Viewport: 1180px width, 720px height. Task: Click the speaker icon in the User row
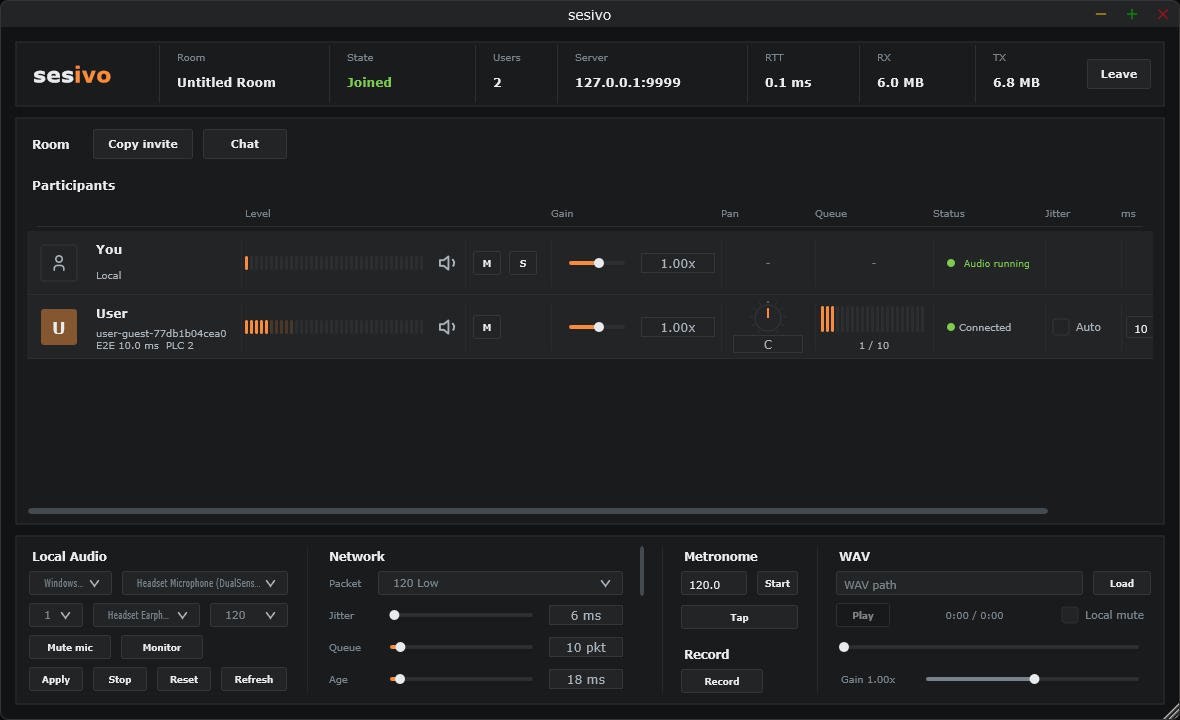[447, 327]
